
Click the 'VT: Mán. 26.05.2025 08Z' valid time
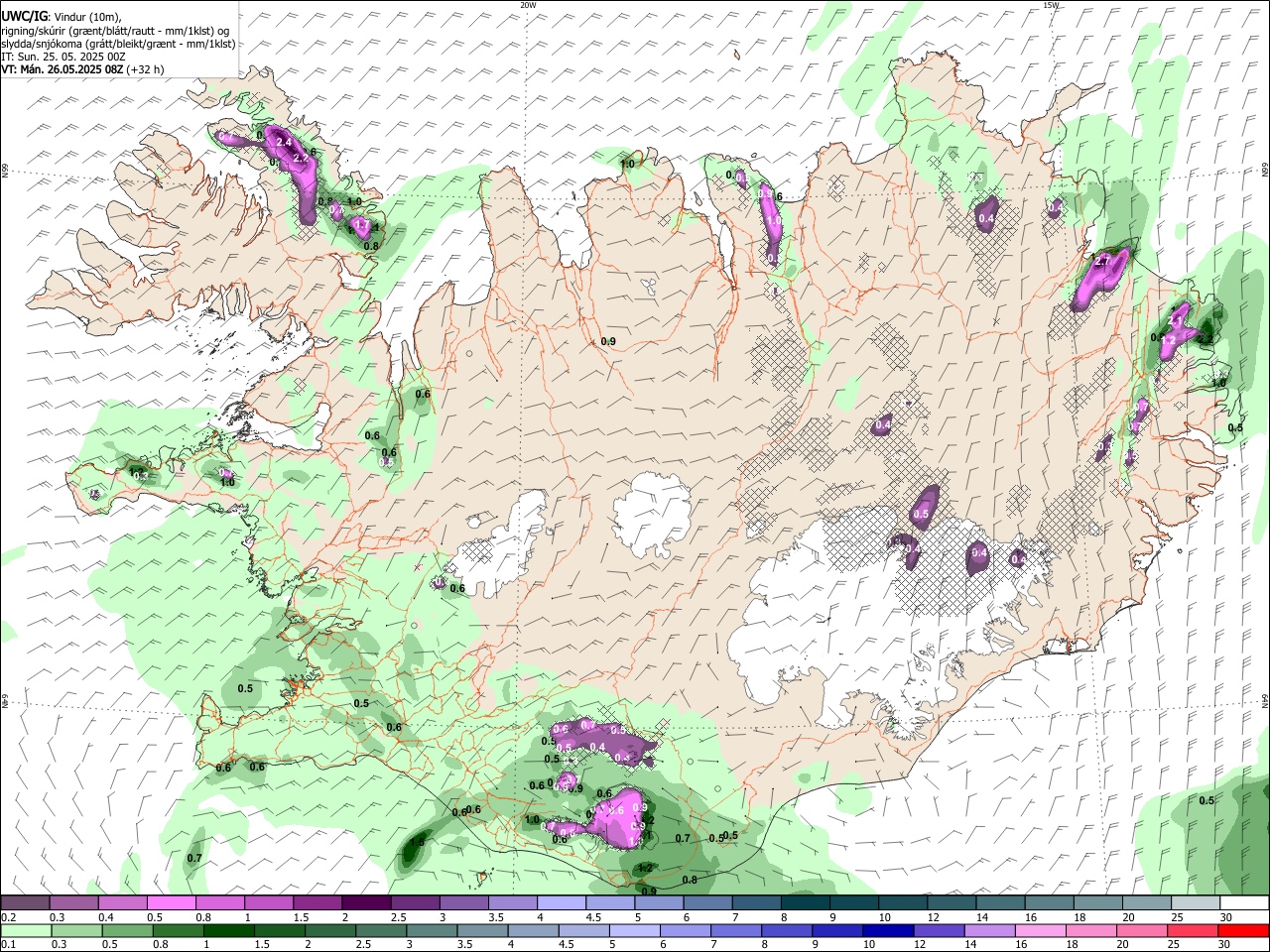62,69
